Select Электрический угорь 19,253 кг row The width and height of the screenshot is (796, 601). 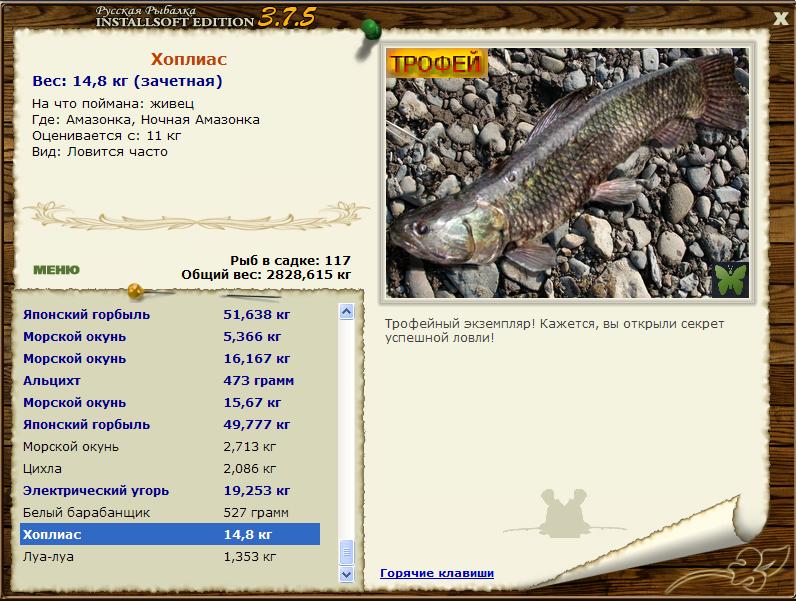pos(170,490)
